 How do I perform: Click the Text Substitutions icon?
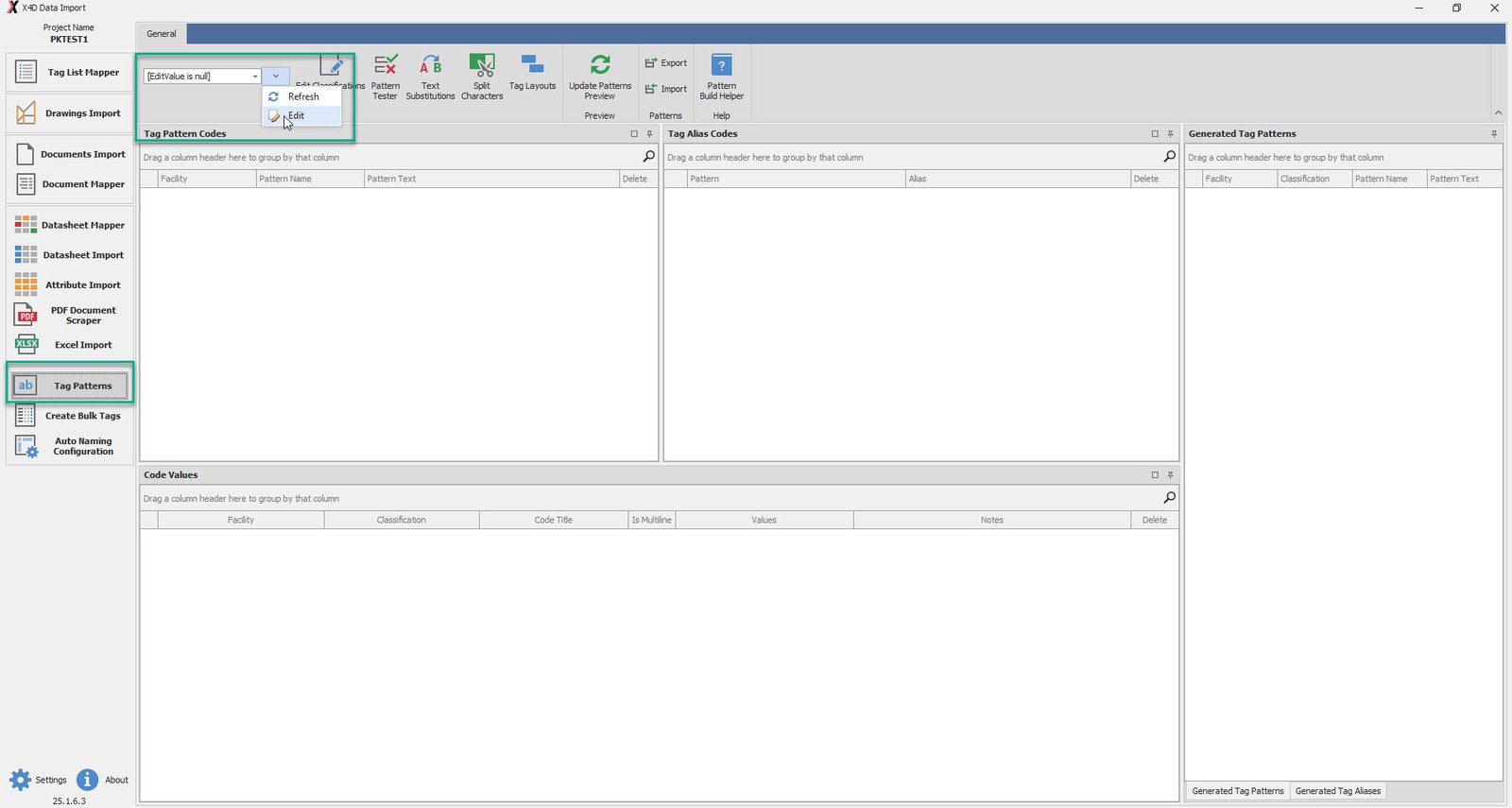coord(430,76)
